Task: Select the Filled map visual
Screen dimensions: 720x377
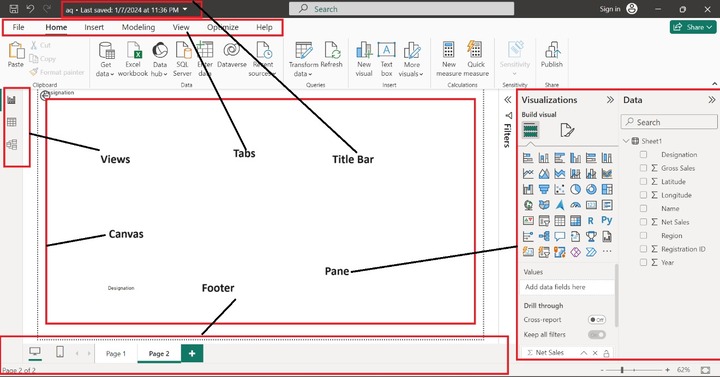Action: tap(544, 205)
